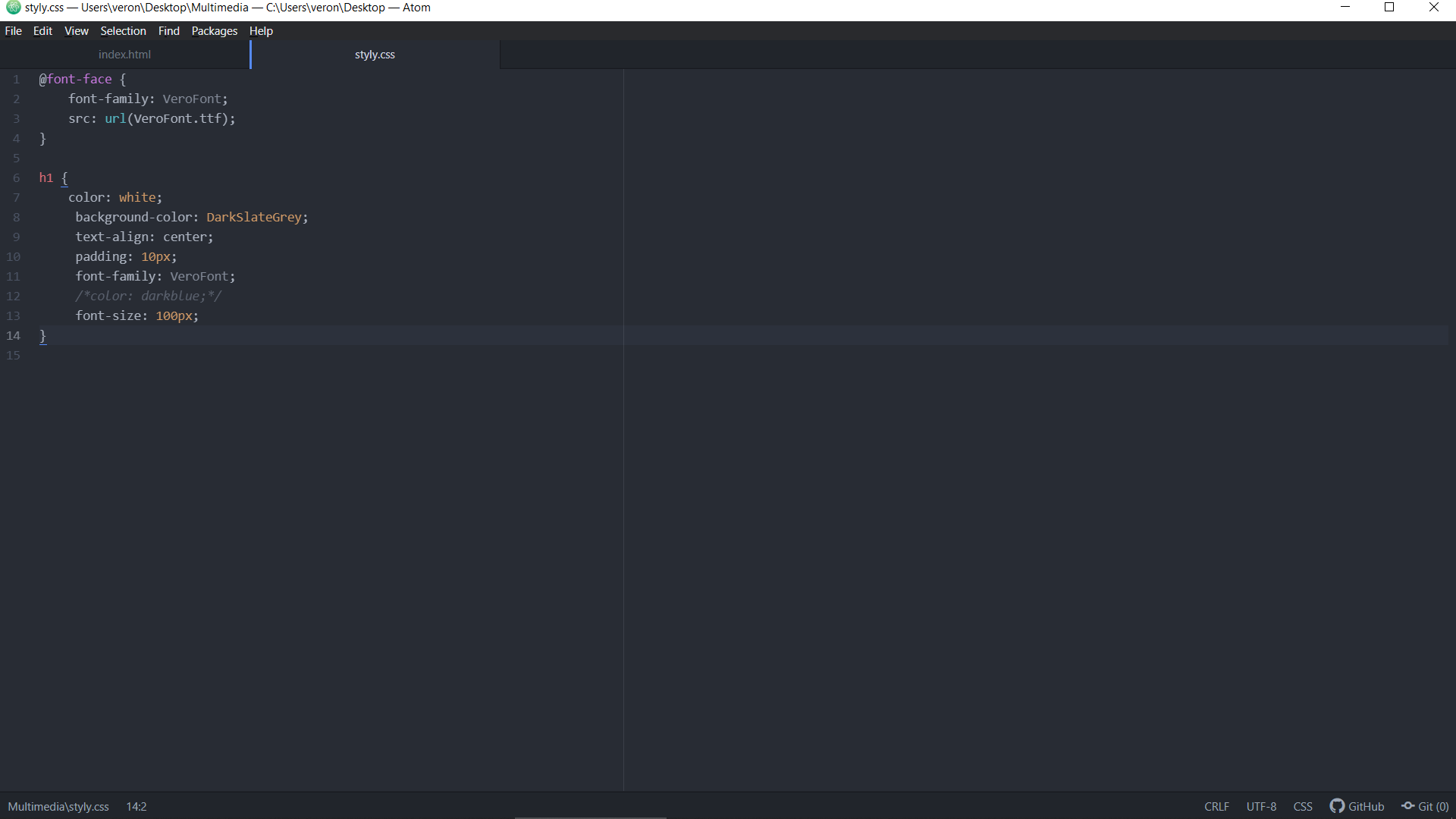This screenshot has height=819, width=1456.
Task: Open the View menu
Action: click(76, 31)
